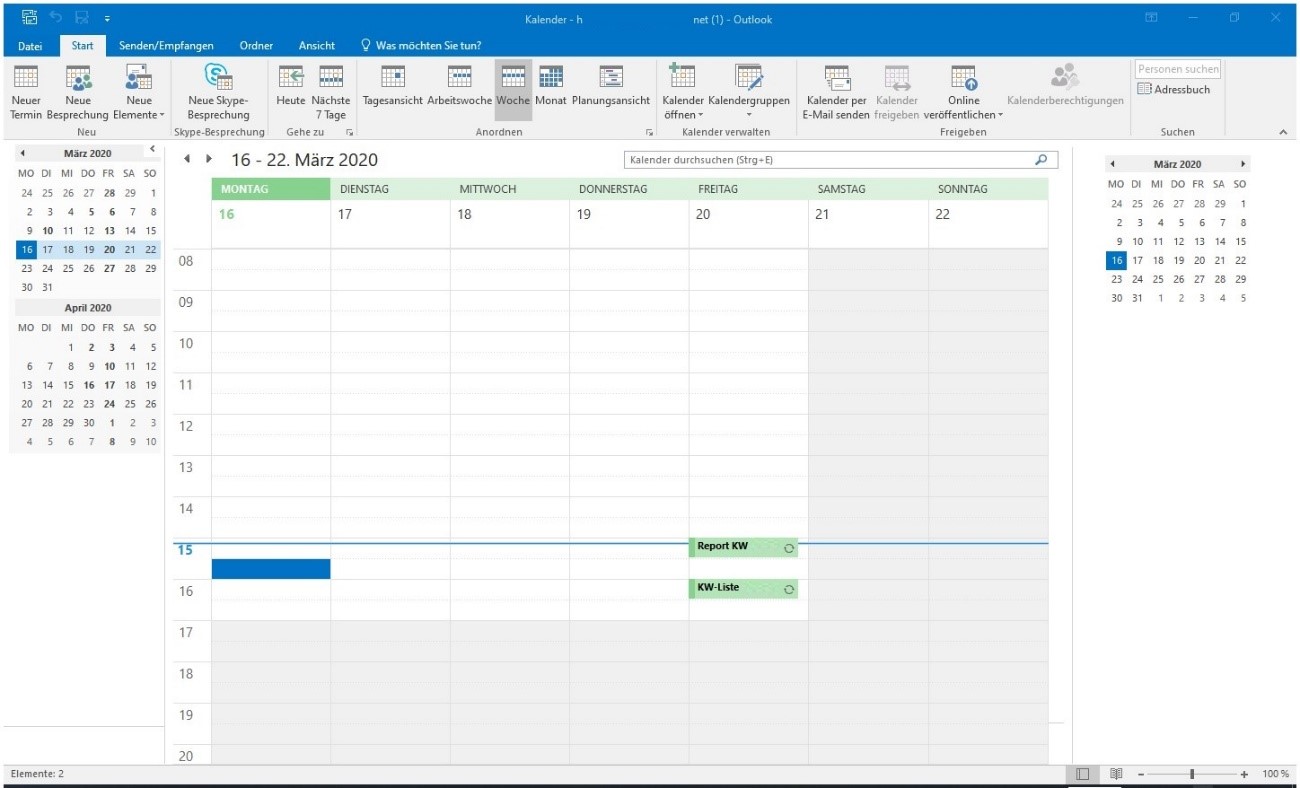Click the Personen suchen field
Image resolution: width=1300 pixels, height=788 pixels.
(1178, 69)
